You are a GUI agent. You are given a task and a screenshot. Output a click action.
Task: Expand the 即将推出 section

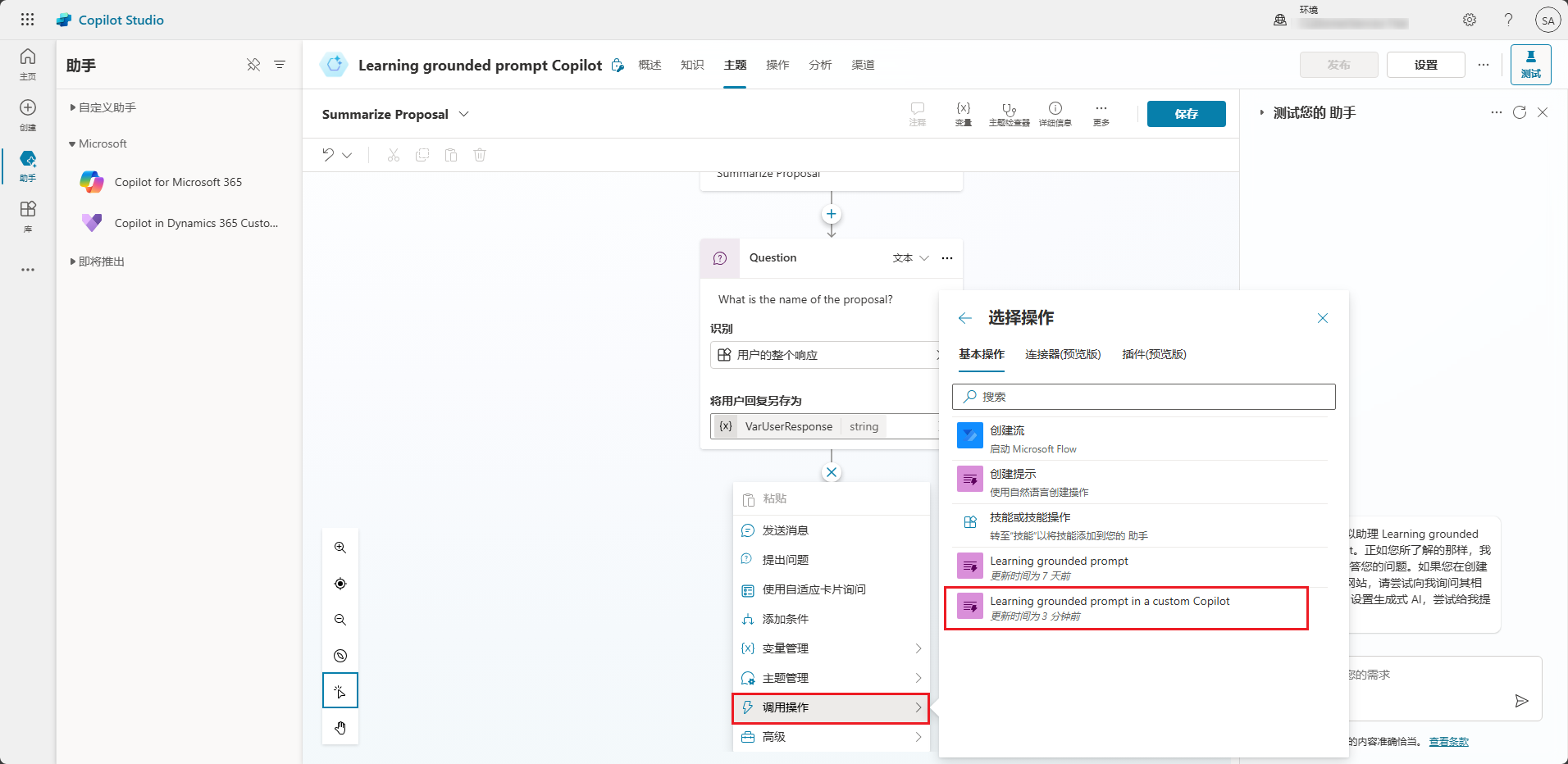click(97, 261)
